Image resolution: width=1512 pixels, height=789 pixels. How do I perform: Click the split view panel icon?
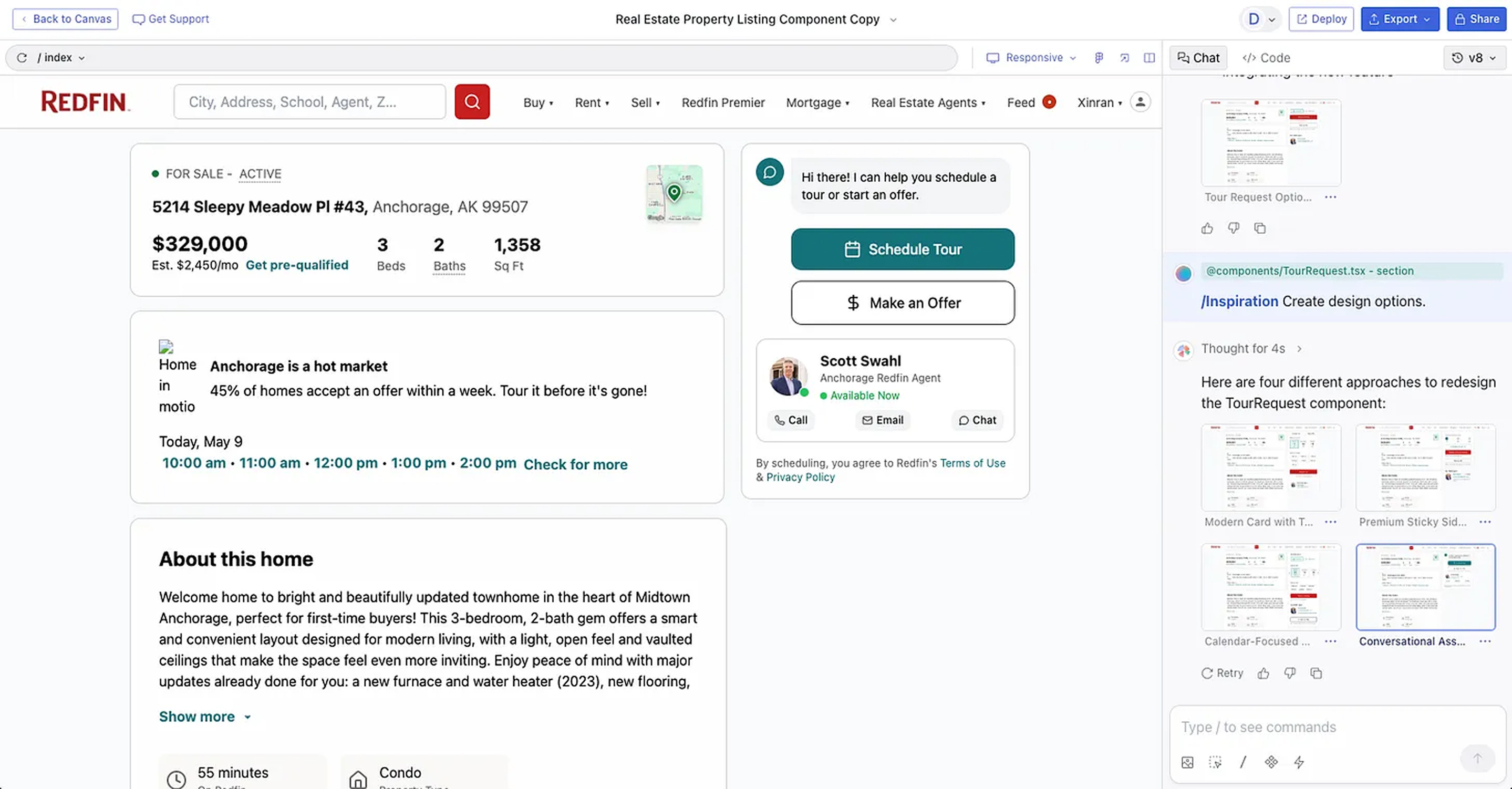[x=1148, y=58]
